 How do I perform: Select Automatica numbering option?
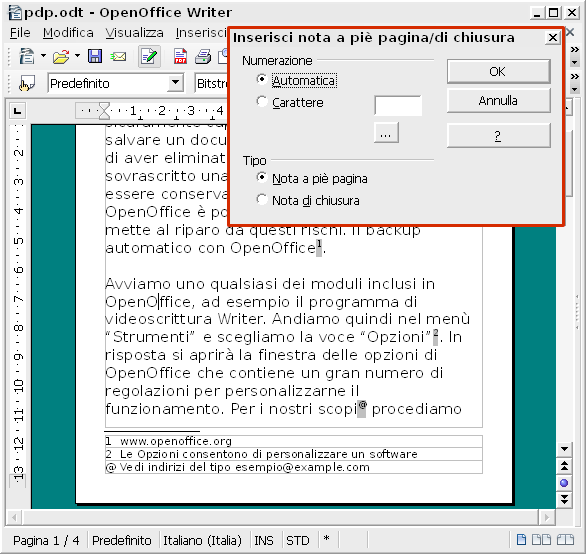pos(297,80)
